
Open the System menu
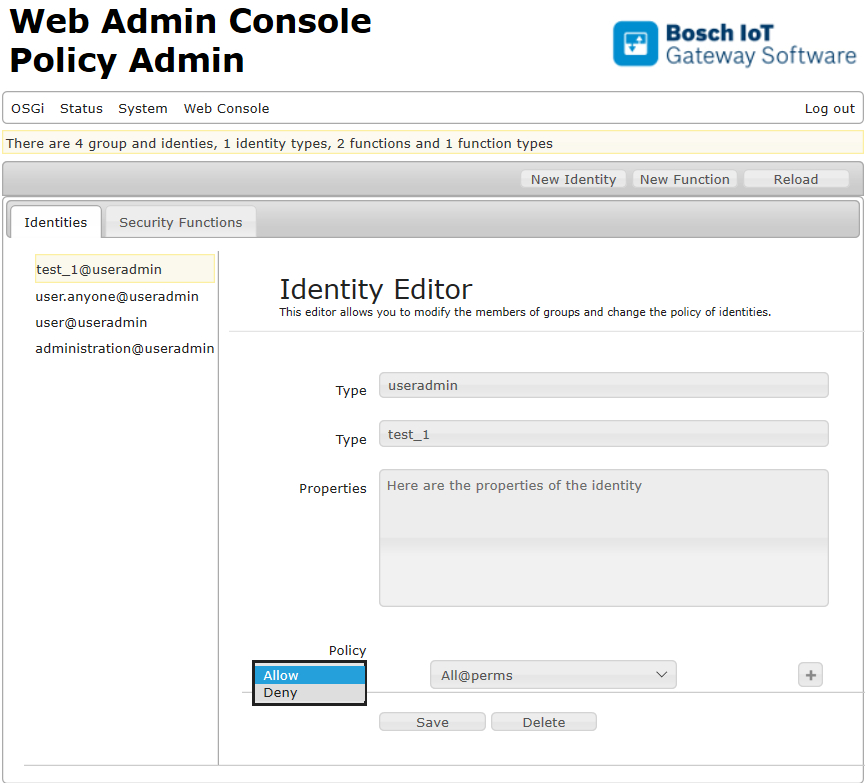pyautogui.click(x=143, y=108)
